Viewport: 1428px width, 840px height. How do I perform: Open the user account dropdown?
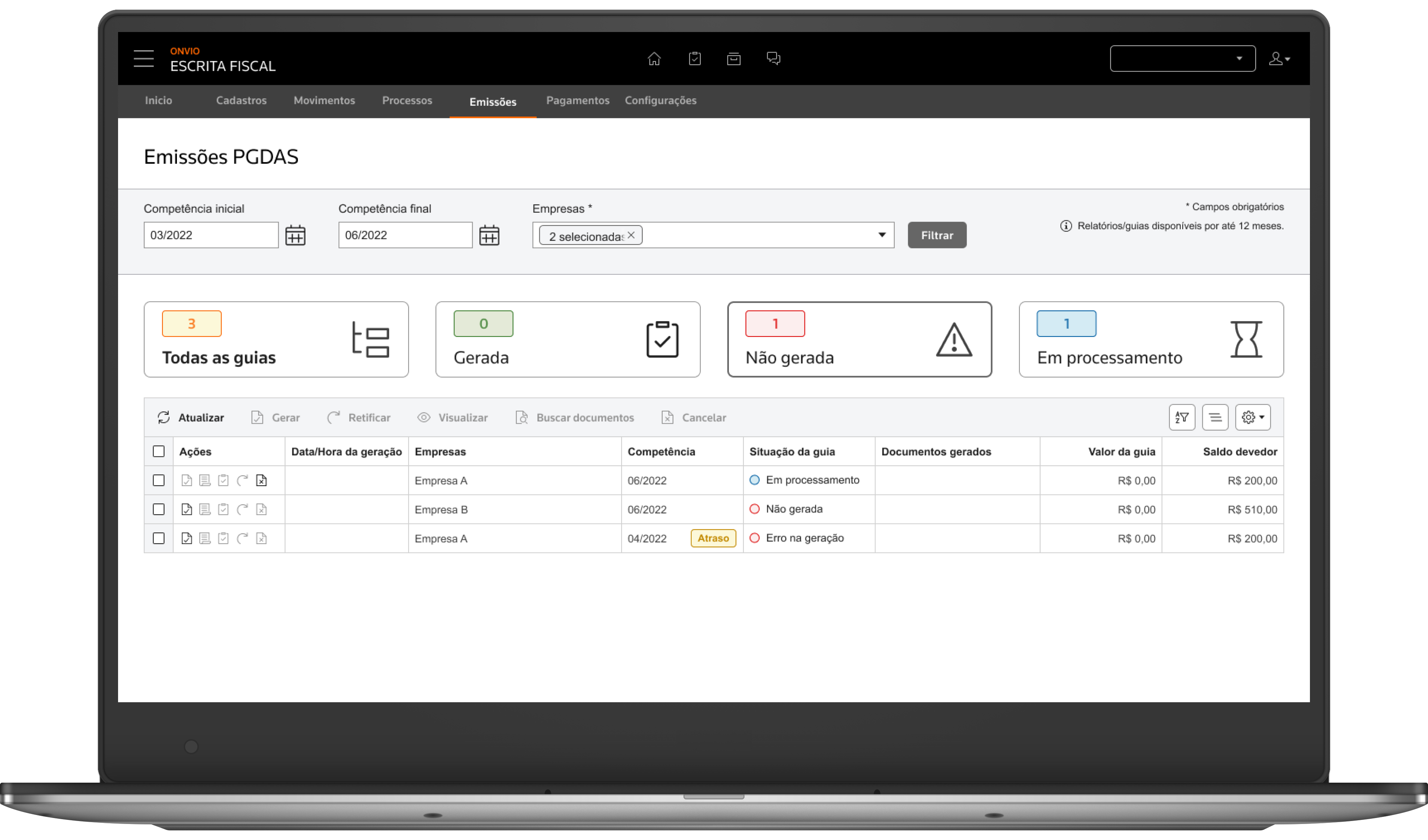[1279, 58]
